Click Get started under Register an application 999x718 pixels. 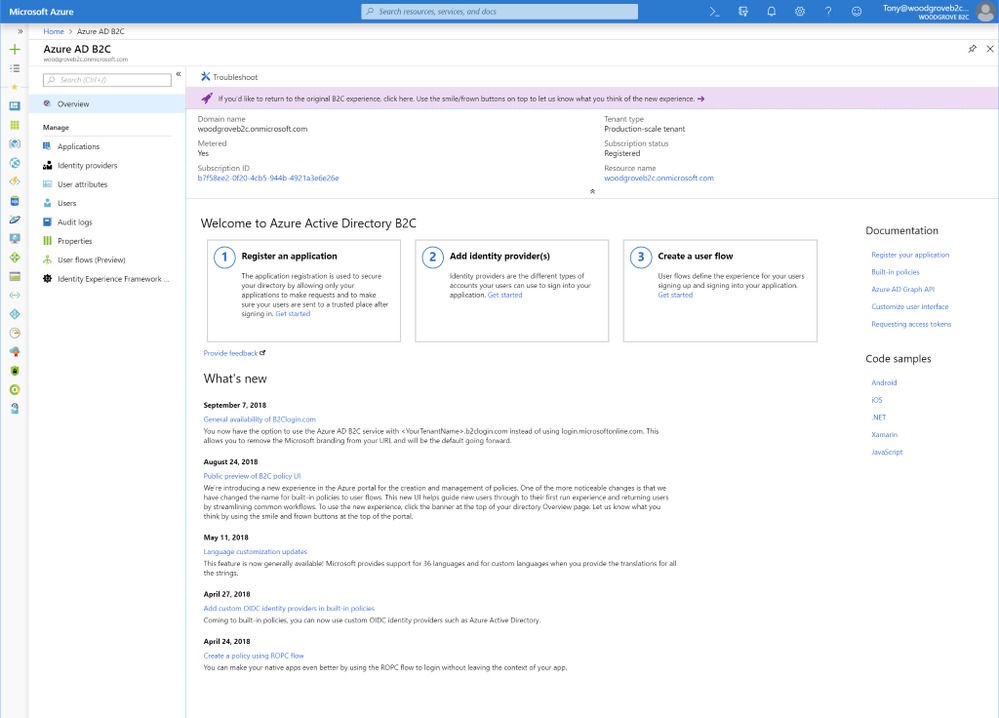[292, 314]
